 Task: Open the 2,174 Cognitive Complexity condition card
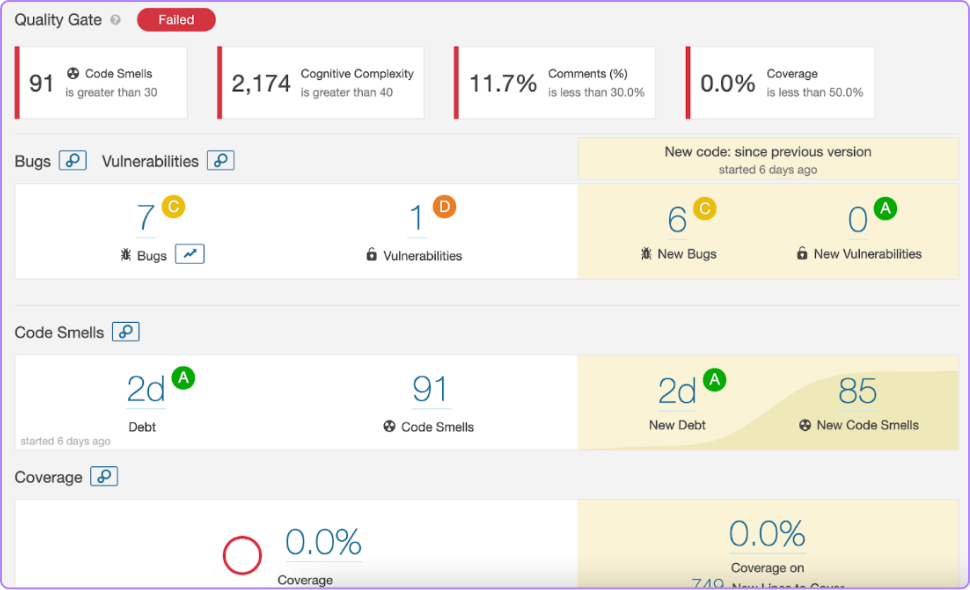(320, 83)
